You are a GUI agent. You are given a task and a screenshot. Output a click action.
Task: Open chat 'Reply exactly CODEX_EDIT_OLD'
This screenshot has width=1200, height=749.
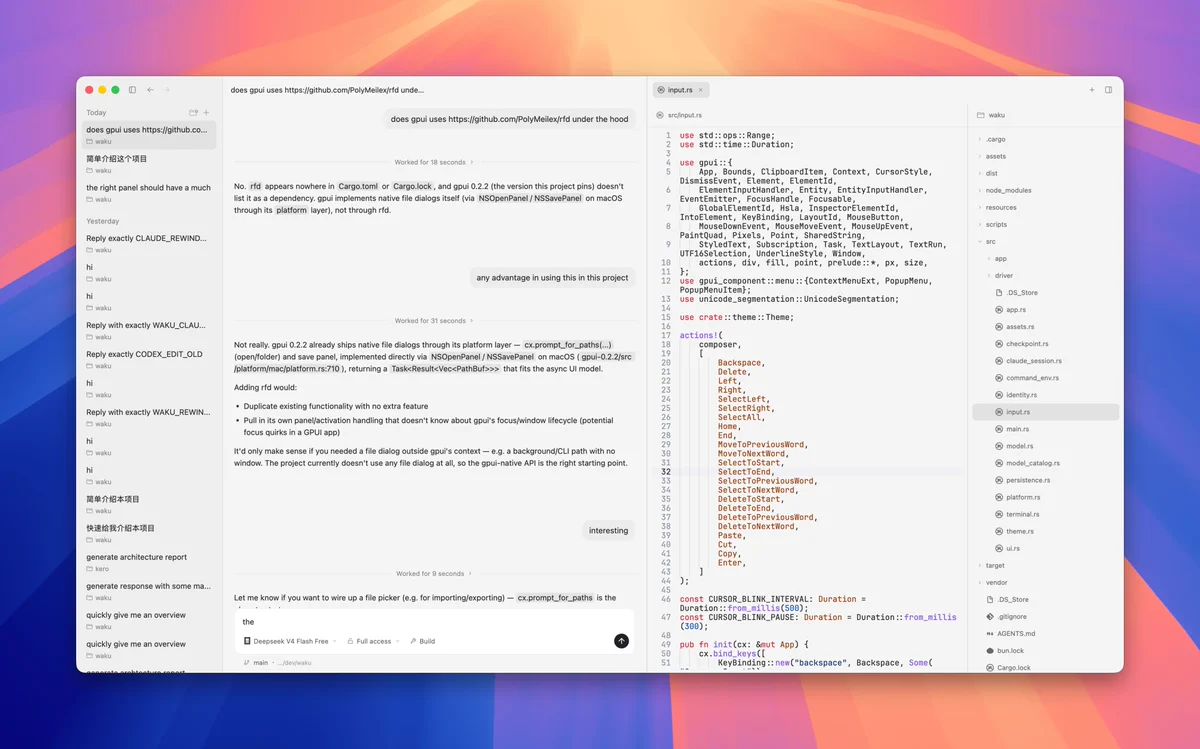[x=148, y=359]
